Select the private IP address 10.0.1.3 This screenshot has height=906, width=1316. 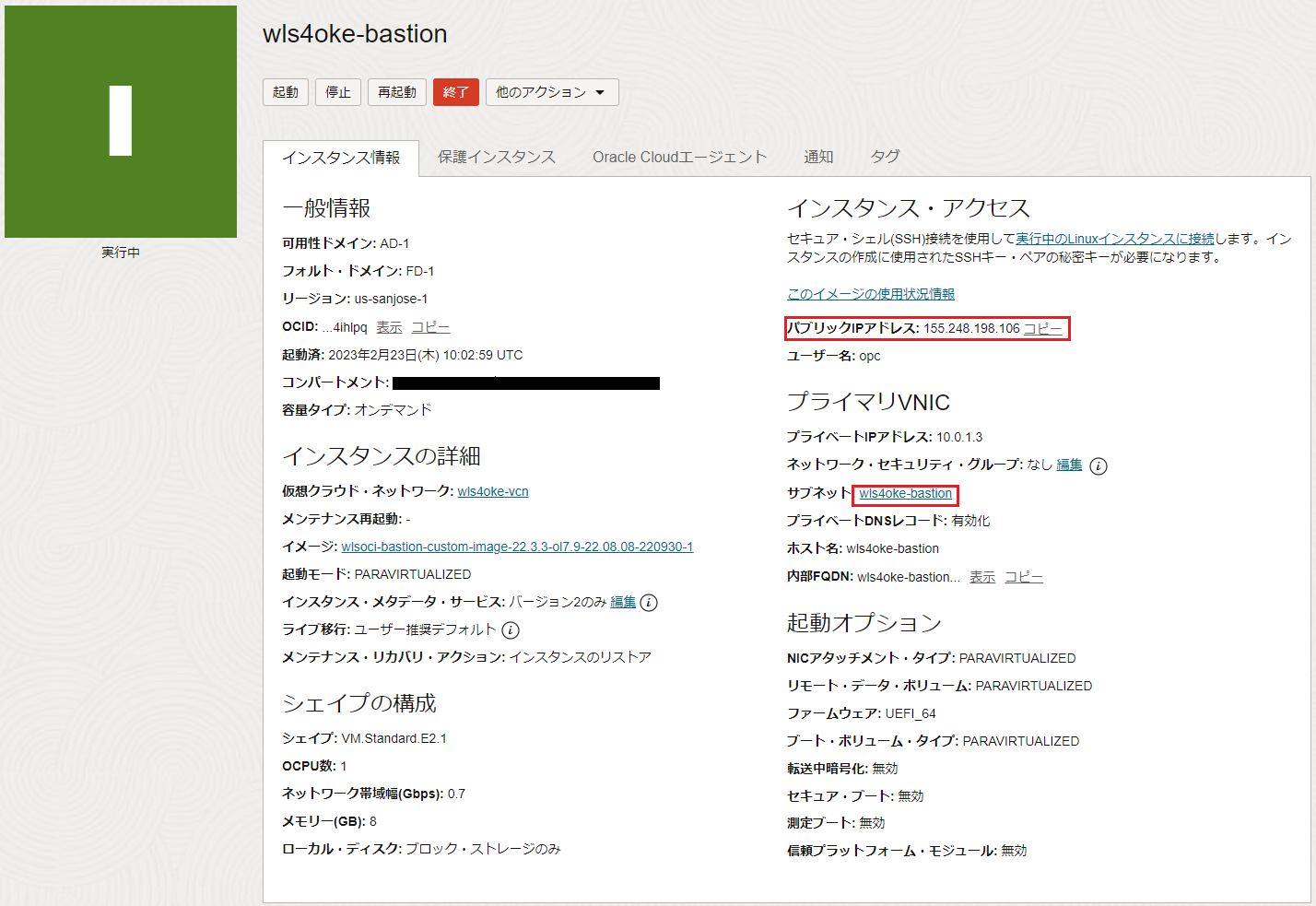point(959,437)
